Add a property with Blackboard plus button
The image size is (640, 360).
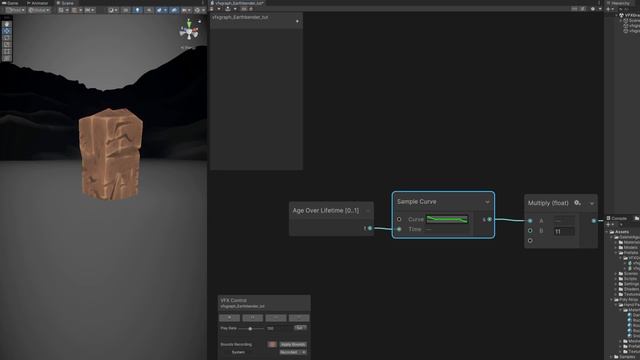tap(297, 21)
